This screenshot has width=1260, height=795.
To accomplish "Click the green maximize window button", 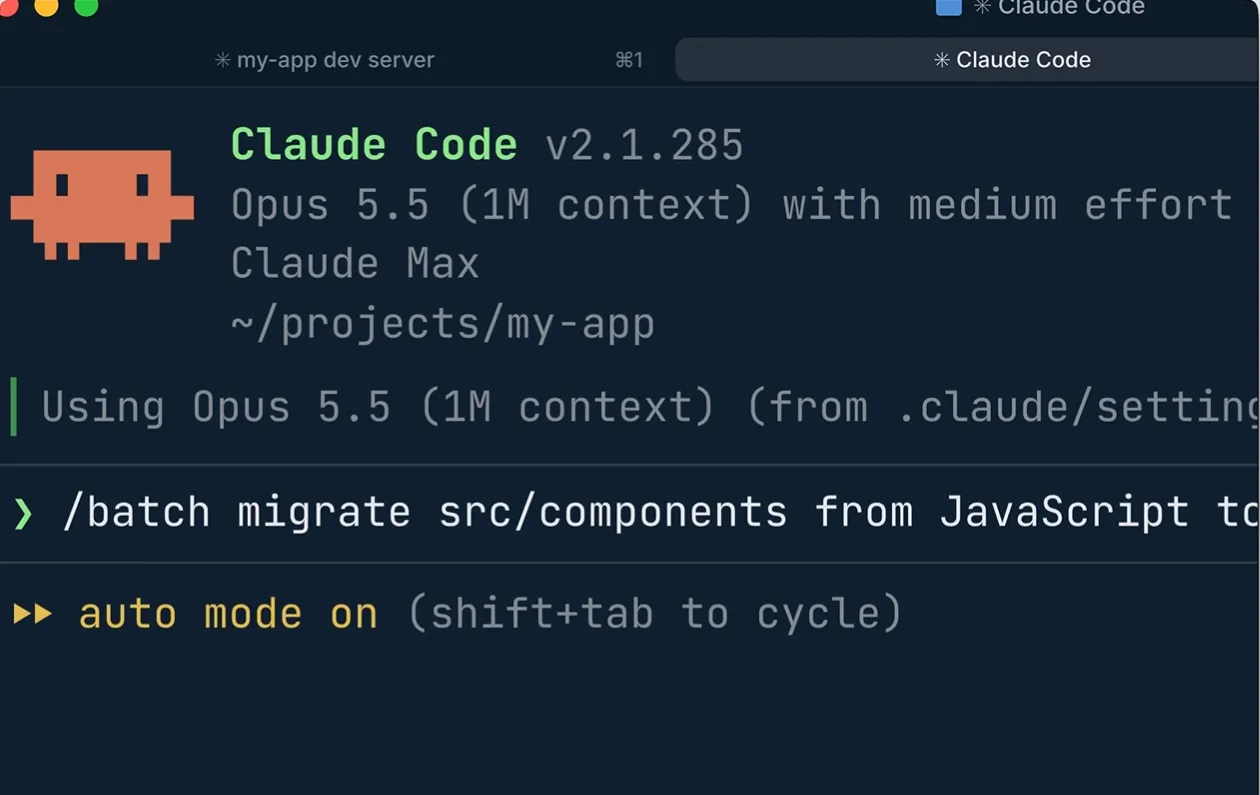I will point(87,6).
